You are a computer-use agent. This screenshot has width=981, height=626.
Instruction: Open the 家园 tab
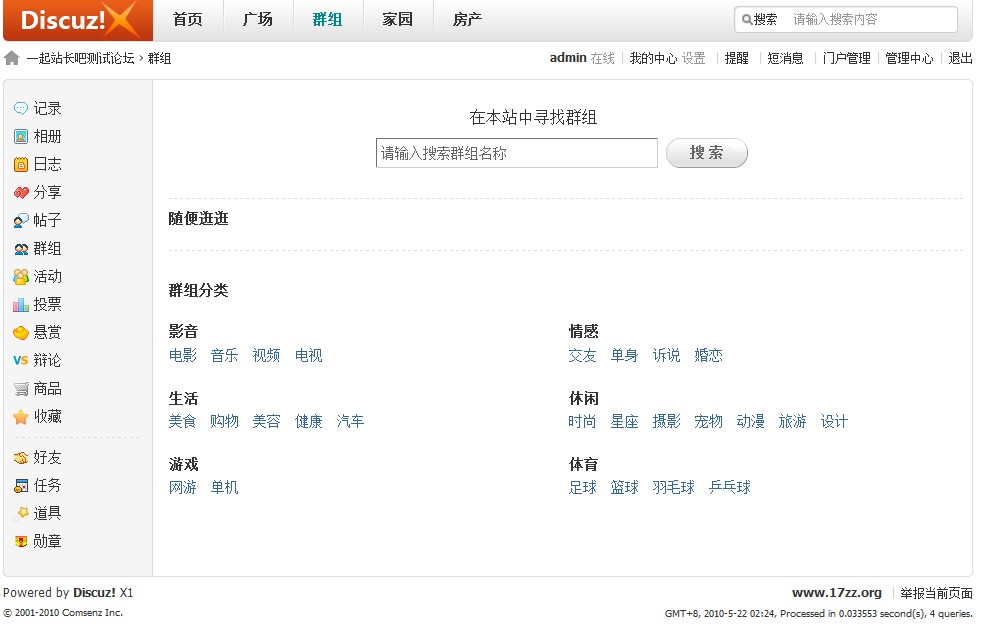(x=397, y=19)
